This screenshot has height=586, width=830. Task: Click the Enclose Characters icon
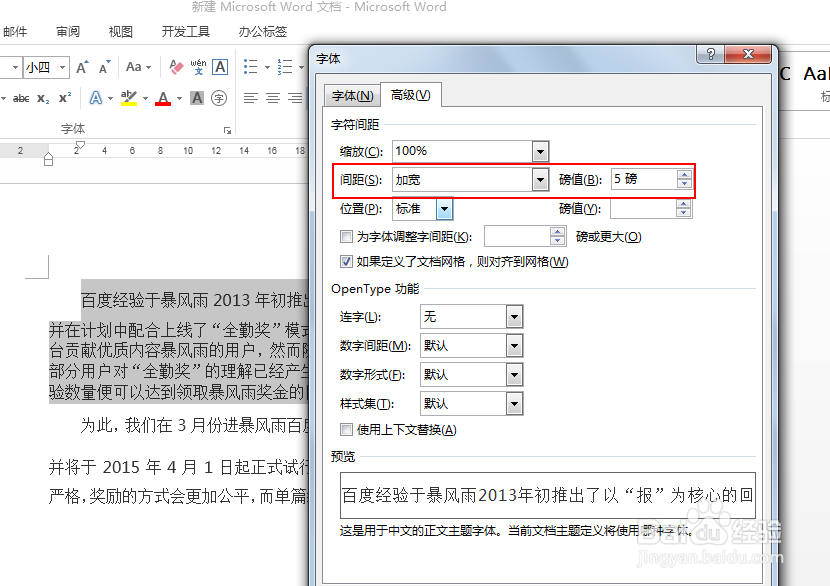[x=219, y=98]
